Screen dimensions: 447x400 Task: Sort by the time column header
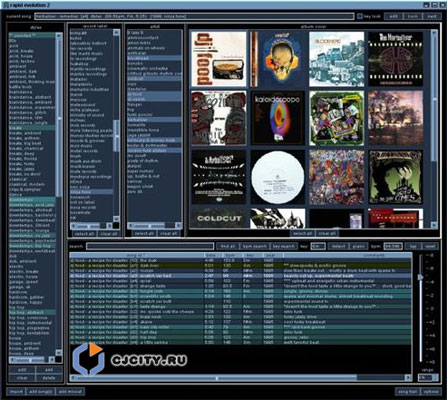coord(212,255)
